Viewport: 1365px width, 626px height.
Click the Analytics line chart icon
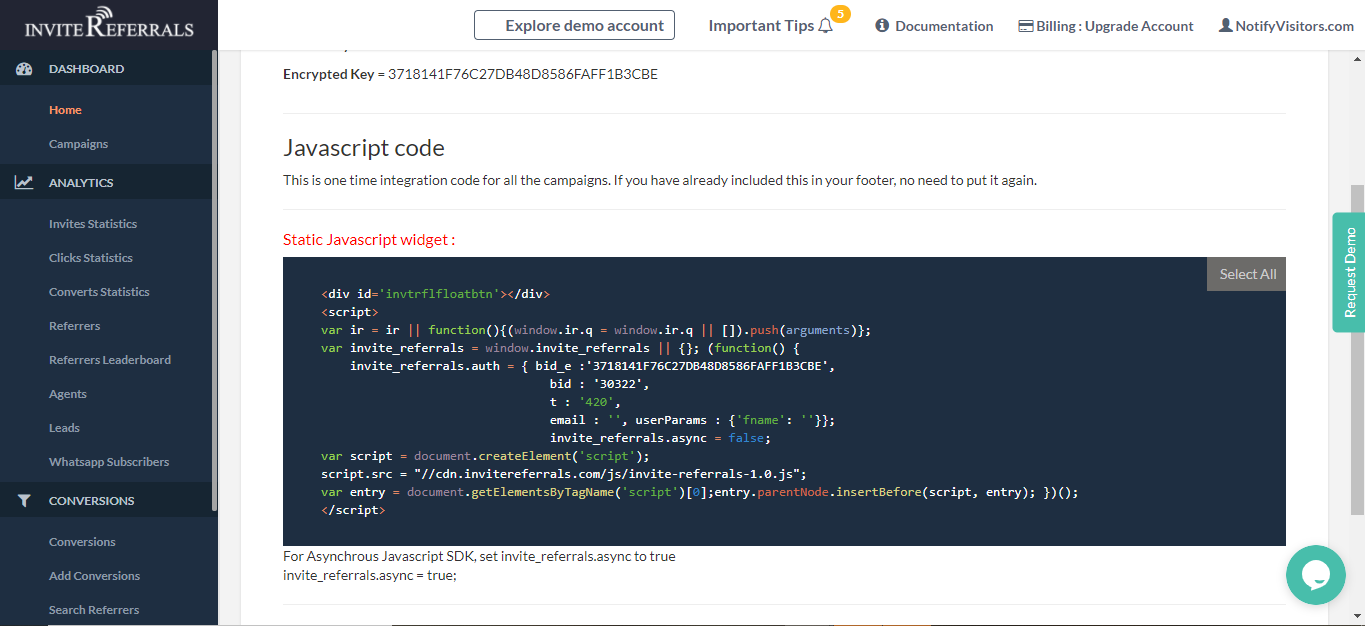25,183
